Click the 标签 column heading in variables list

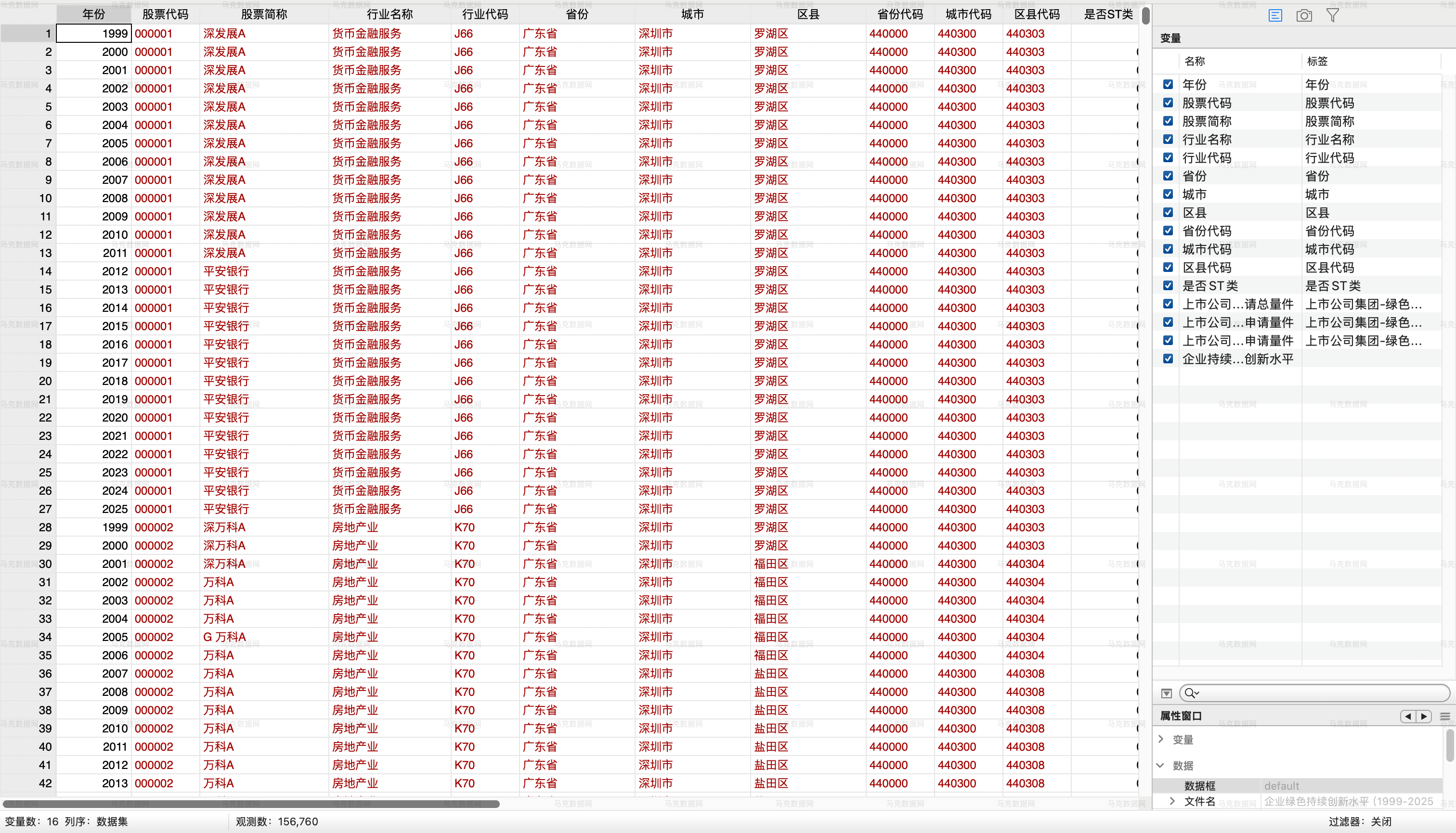(x=1317, y=61)
